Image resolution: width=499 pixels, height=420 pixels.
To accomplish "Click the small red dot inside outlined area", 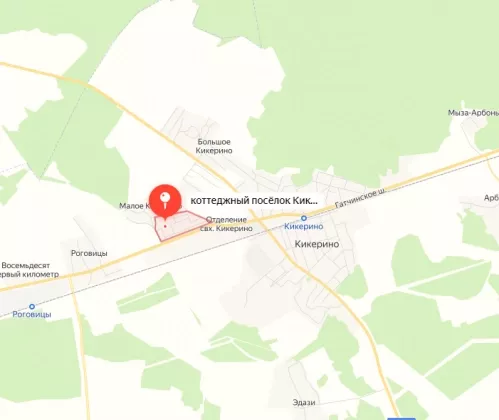I will [x=165, y=227].
